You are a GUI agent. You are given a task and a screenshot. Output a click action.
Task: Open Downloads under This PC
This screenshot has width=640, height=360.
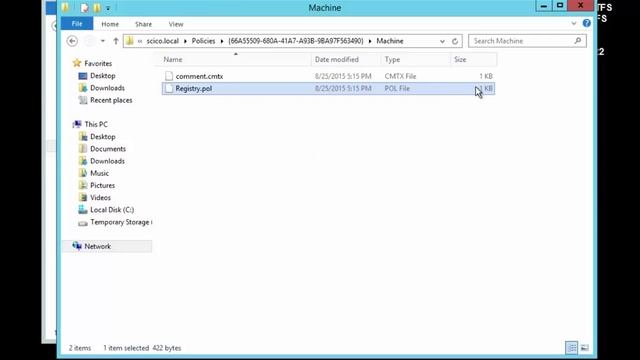click(x=107, y=161)
